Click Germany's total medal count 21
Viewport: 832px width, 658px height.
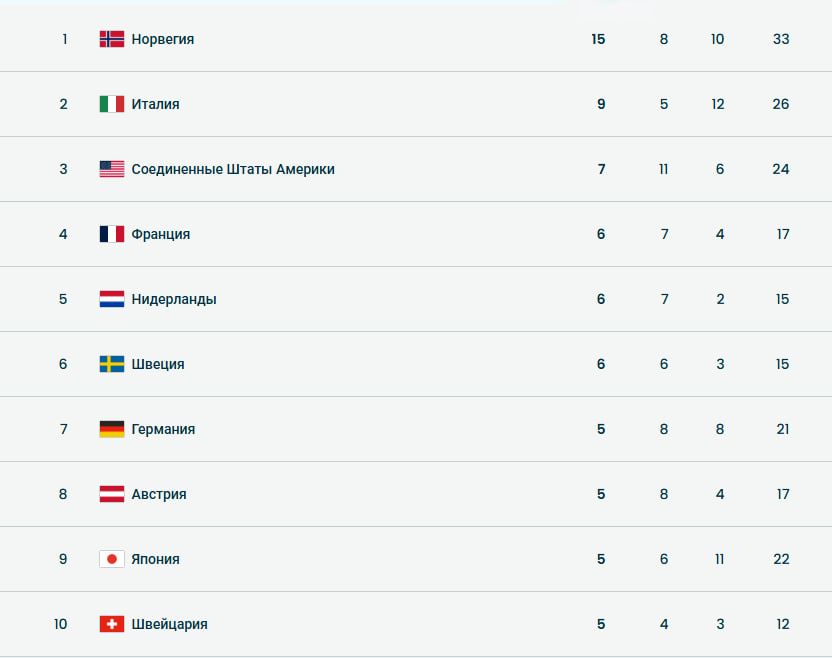coord(782,429)
